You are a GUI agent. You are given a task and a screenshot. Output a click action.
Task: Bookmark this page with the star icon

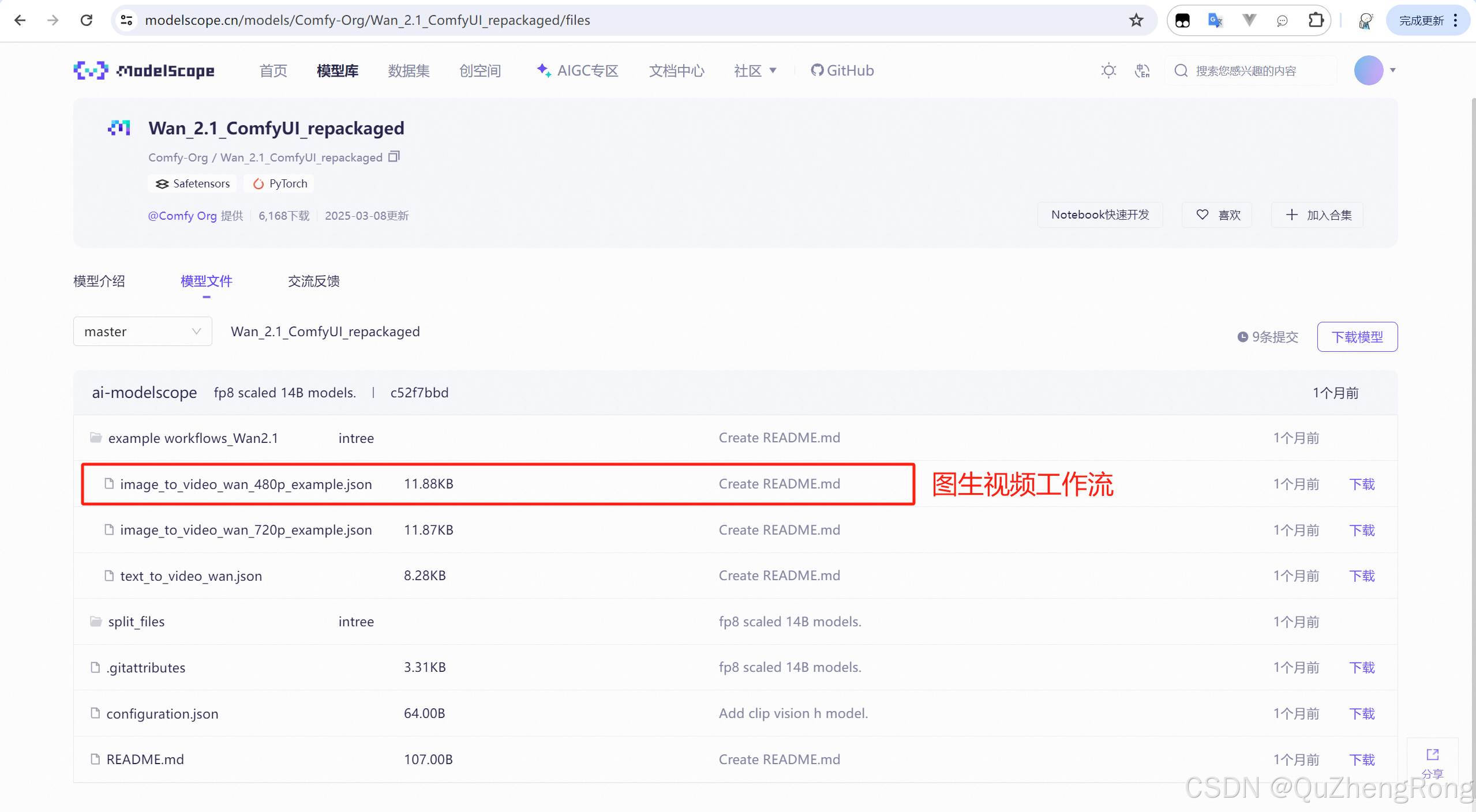pos(1136,20)
